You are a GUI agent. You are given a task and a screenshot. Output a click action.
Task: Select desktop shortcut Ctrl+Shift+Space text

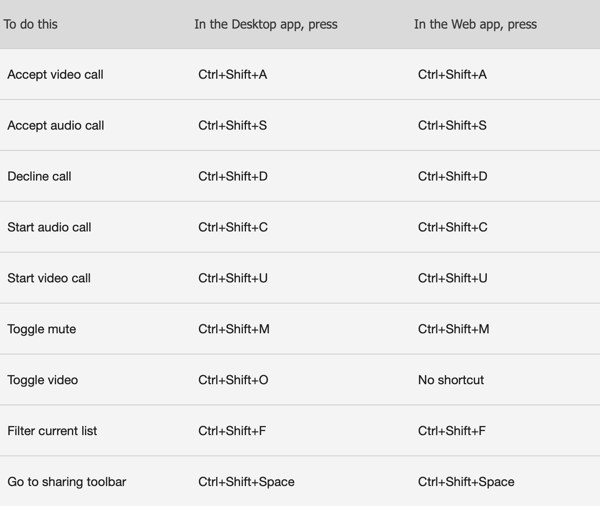point(246,482)
